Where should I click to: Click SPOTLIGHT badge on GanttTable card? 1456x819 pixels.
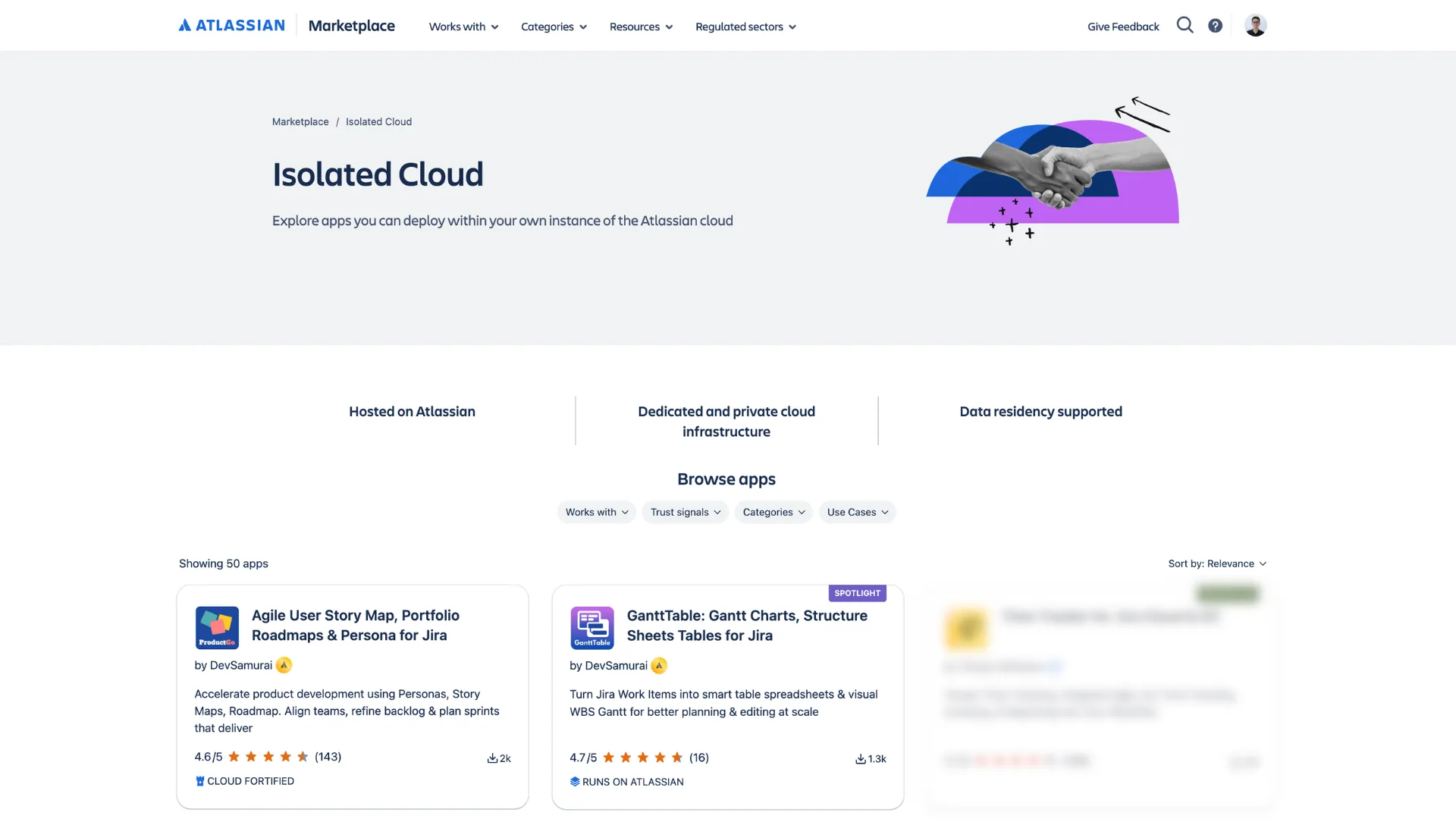(857, 593)
